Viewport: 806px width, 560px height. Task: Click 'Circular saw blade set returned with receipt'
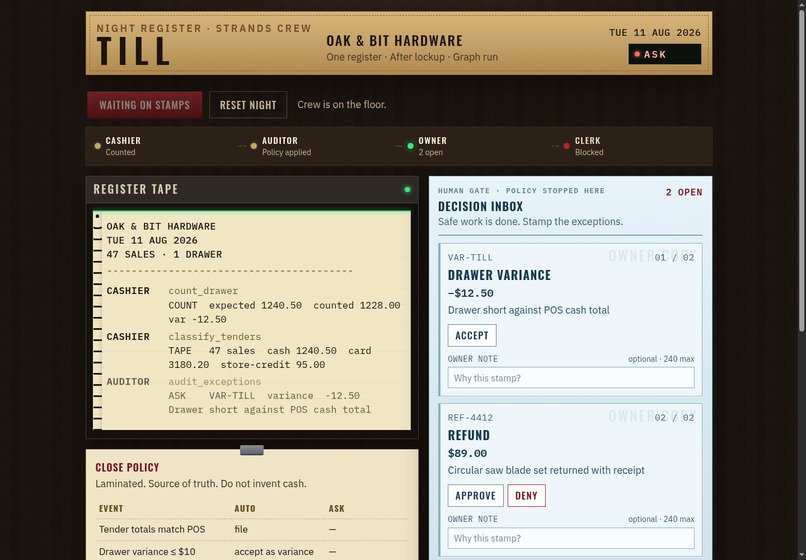point(546,470)
